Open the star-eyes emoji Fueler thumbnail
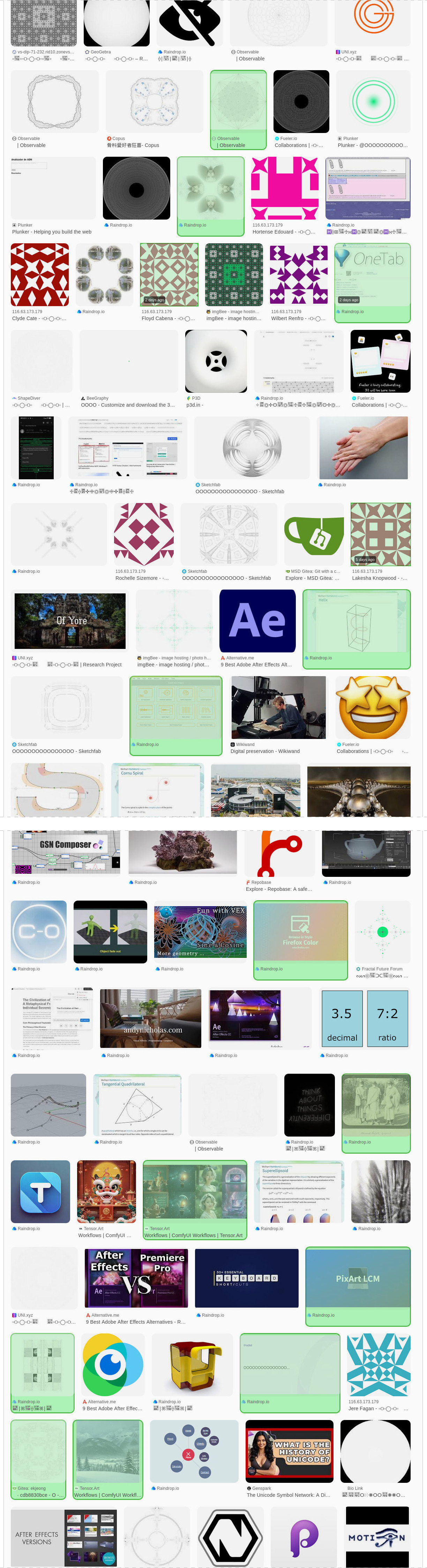Image resolution: width=427 pixels, height=1568 pixels. tap(373, 707)
